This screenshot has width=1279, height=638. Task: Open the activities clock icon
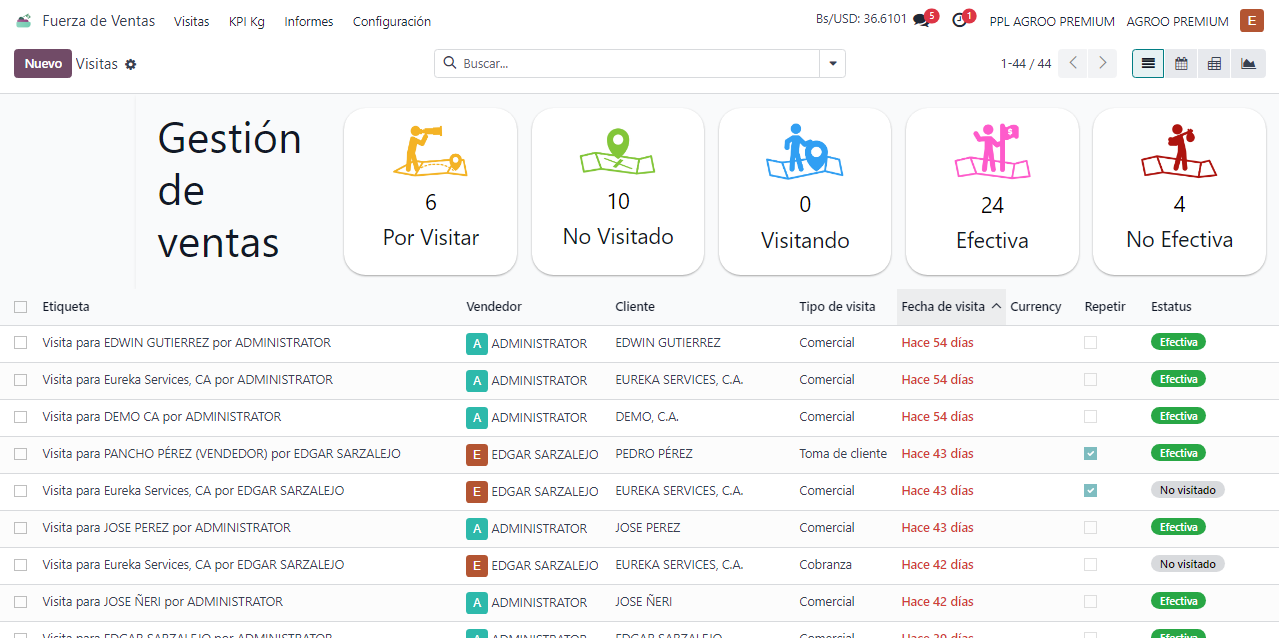point(960,21)
